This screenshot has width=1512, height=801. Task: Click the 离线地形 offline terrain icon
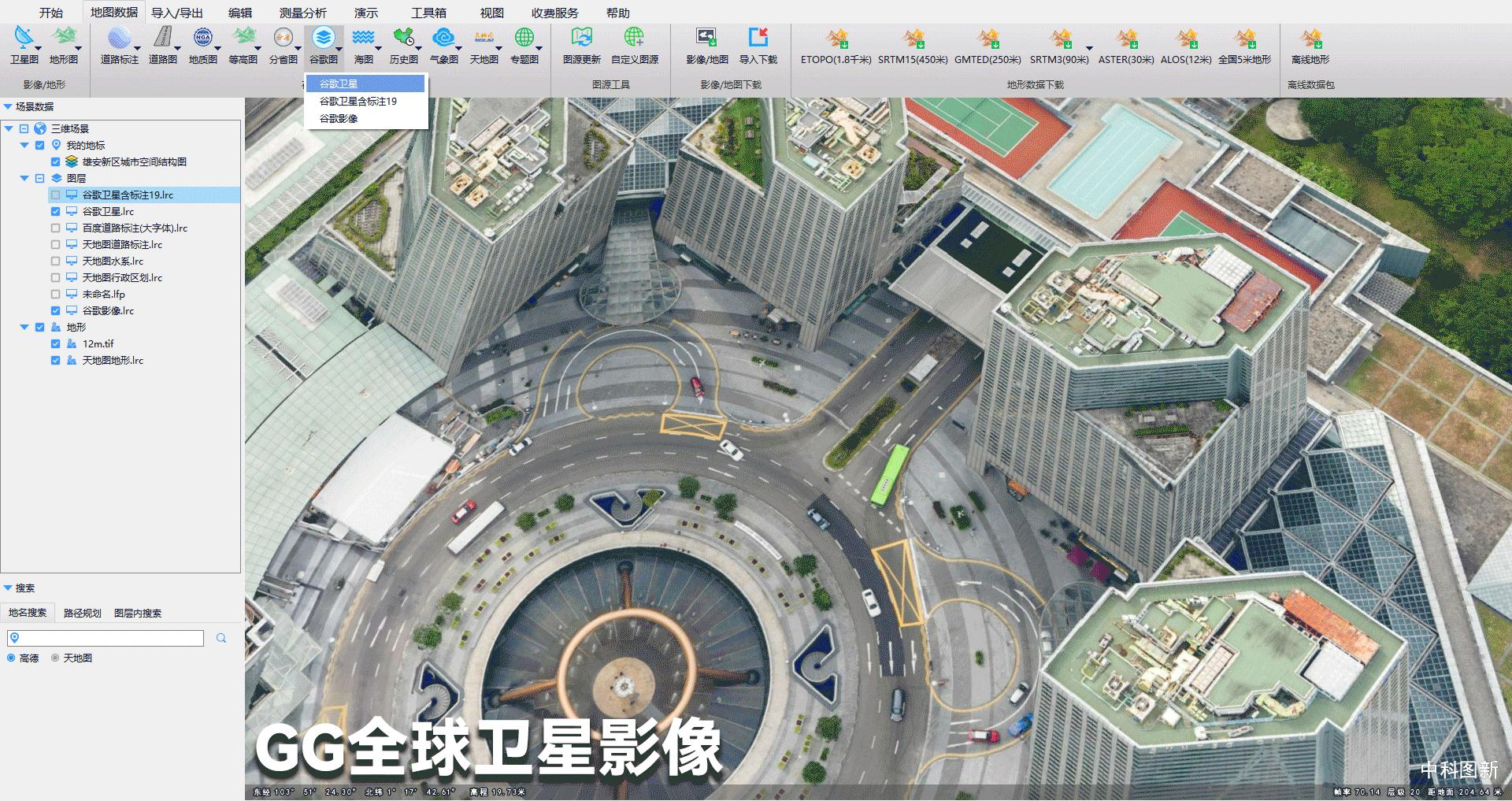[1310, 38]
